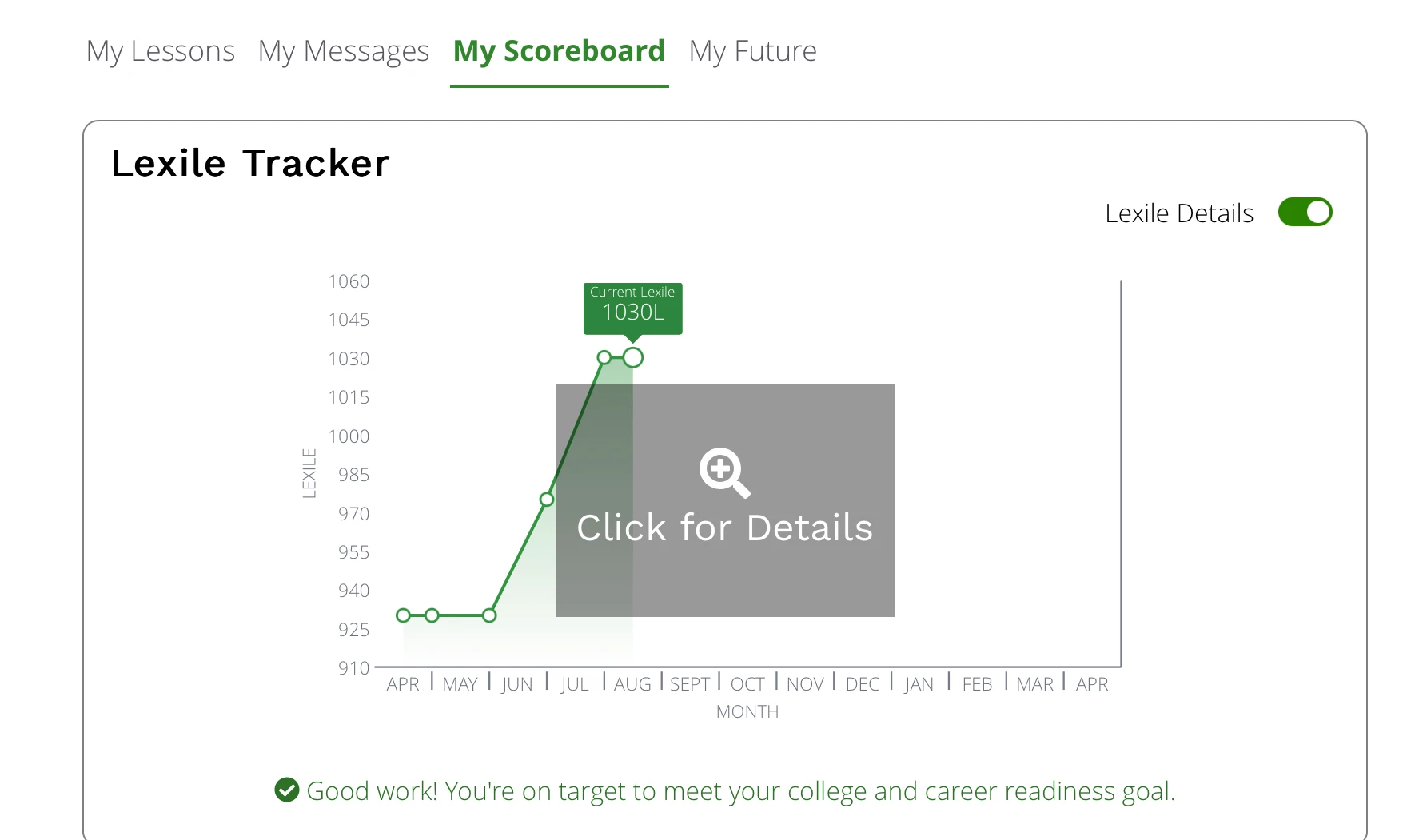The image size is (1423, 840).
Task: Click the data point at 975 Lexile
Action: point(547,500)
